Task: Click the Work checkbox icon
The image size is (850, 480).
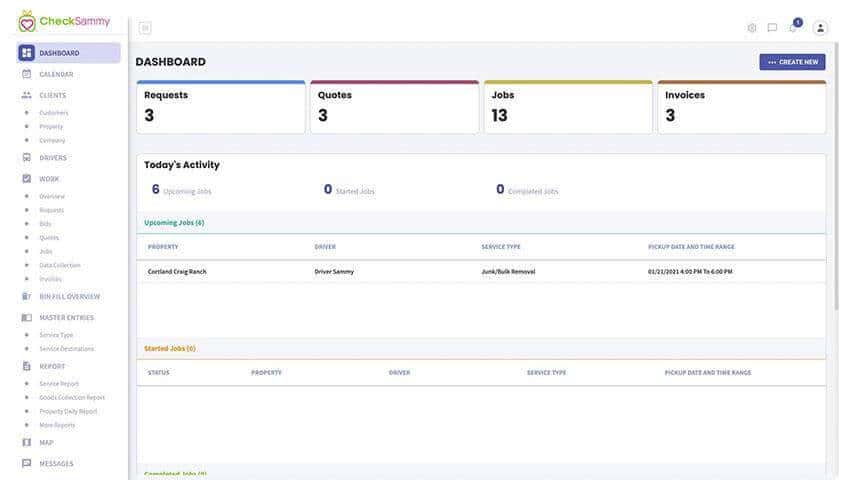Action: [x=26, y=178]
